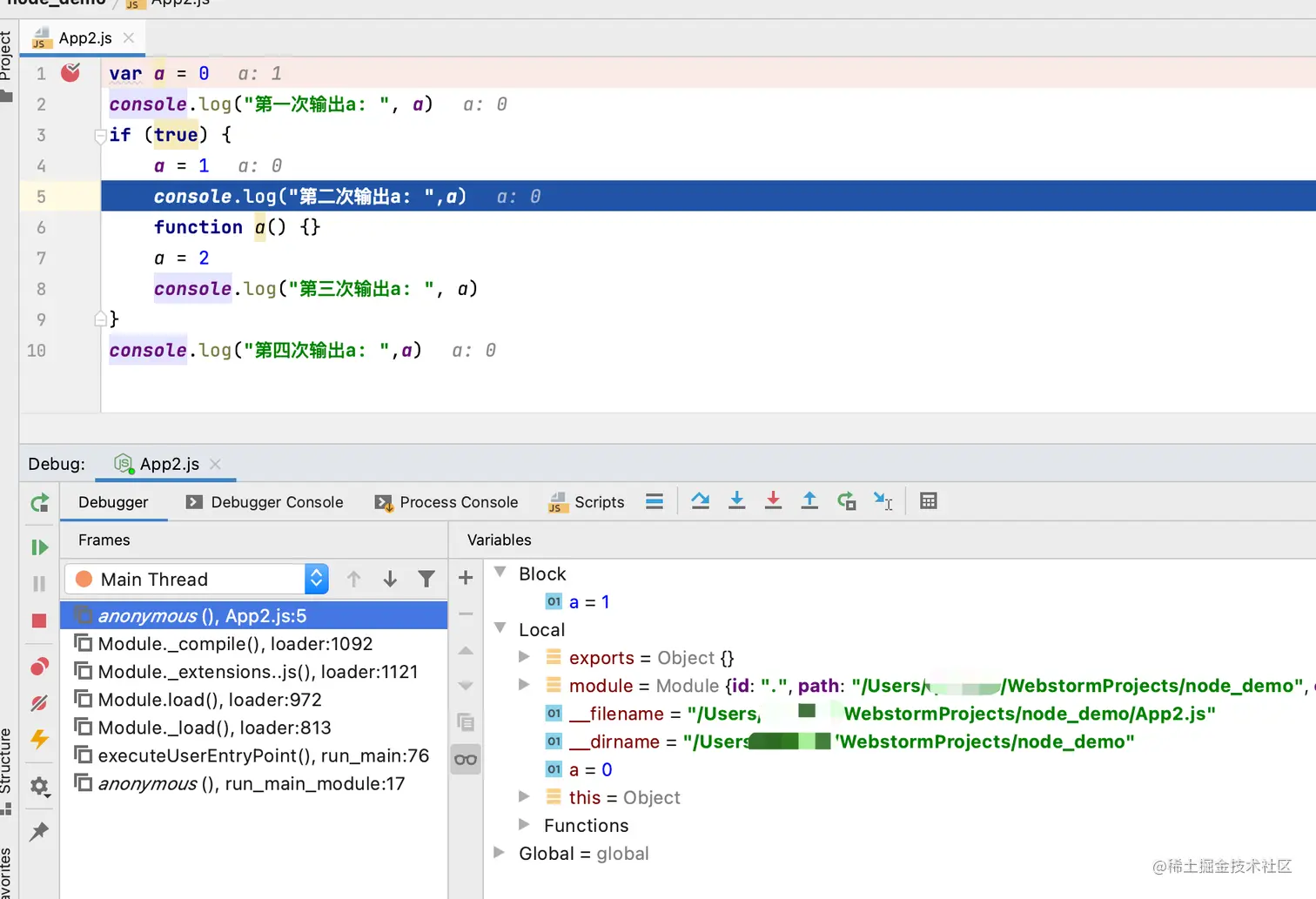
Task: Click the frames filter funnel
Action: (426, 580)
